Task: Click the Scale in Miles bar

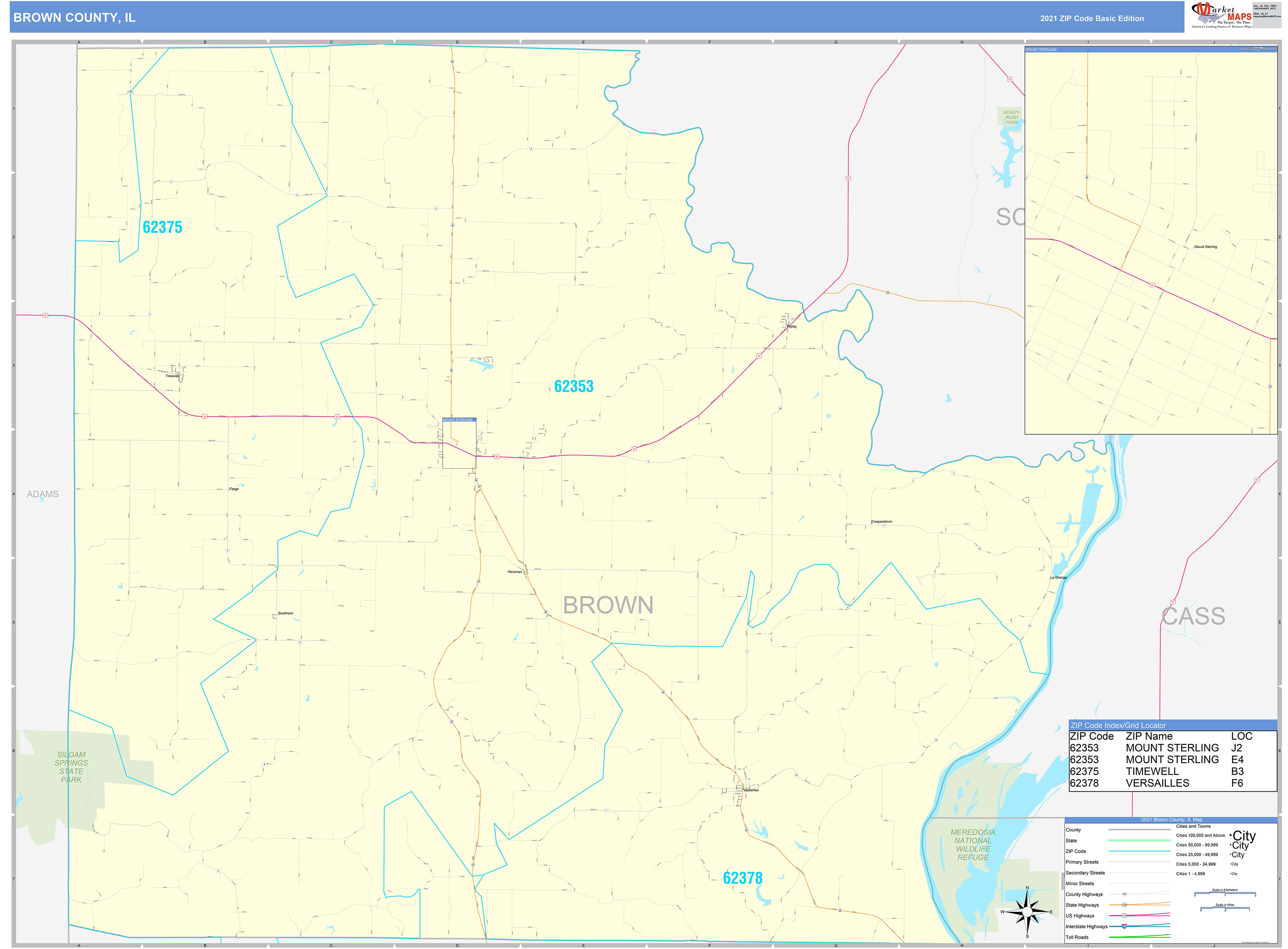Action: [x=1225, y=908]
